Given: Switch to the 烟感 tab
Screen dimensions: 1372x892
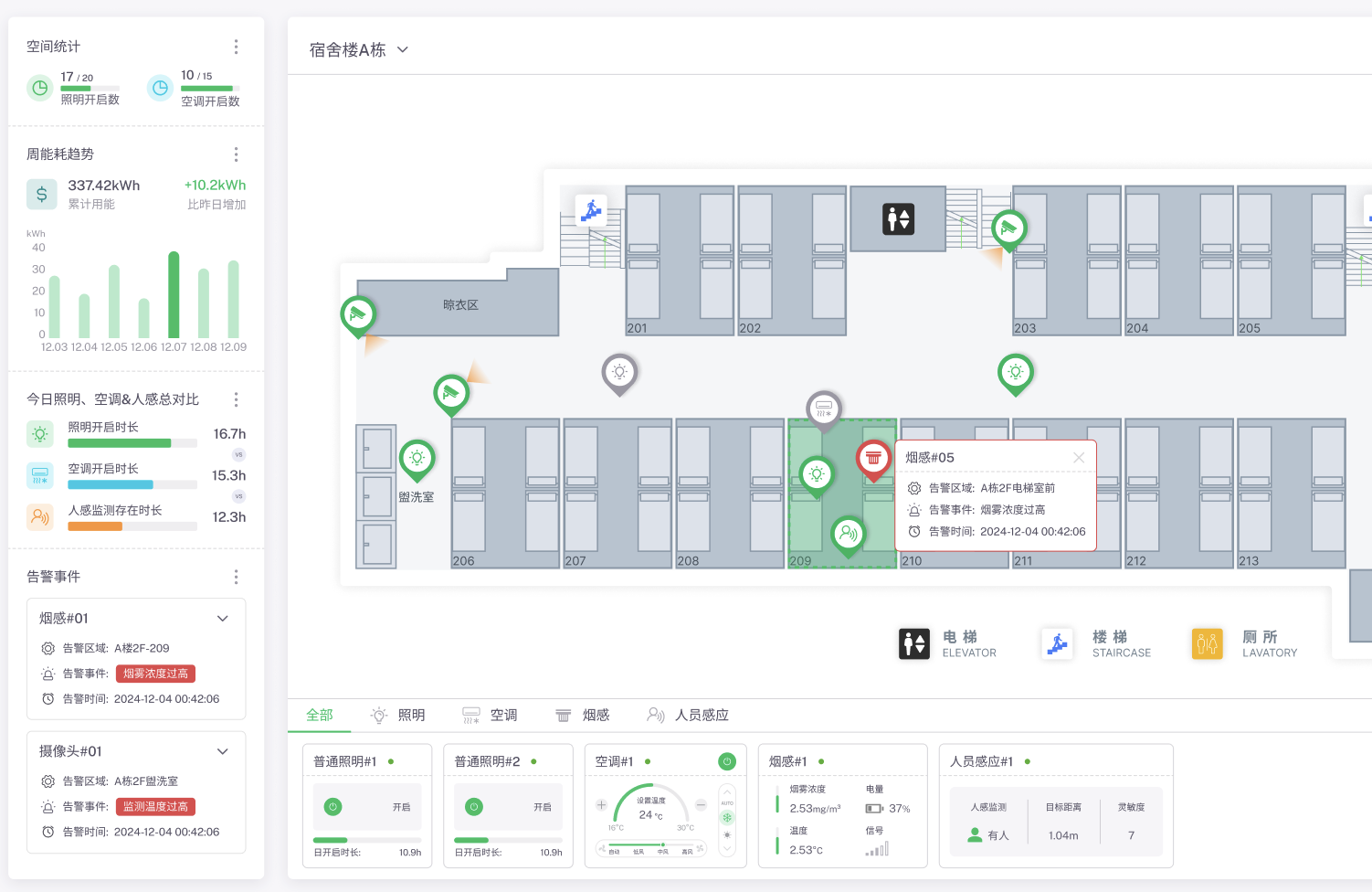Looking at the screenshot, I should click(583, 716).
